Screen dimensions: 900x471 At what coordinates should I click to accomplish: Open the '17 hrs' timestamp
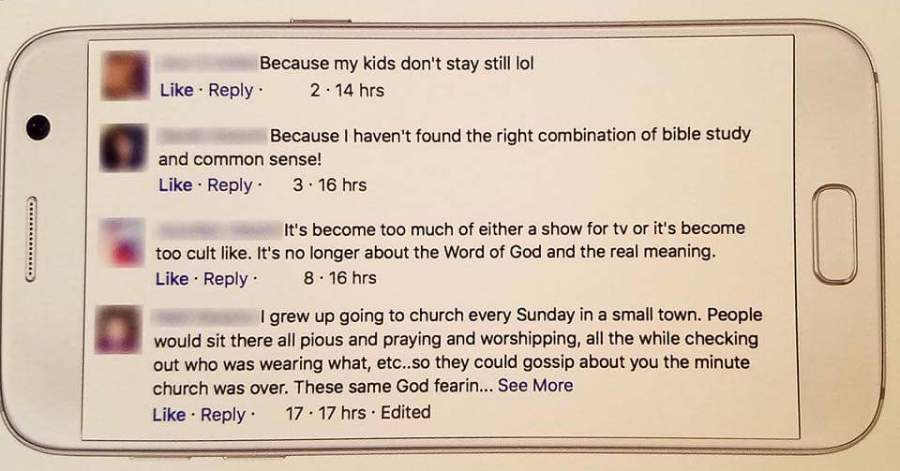point(341,412)
